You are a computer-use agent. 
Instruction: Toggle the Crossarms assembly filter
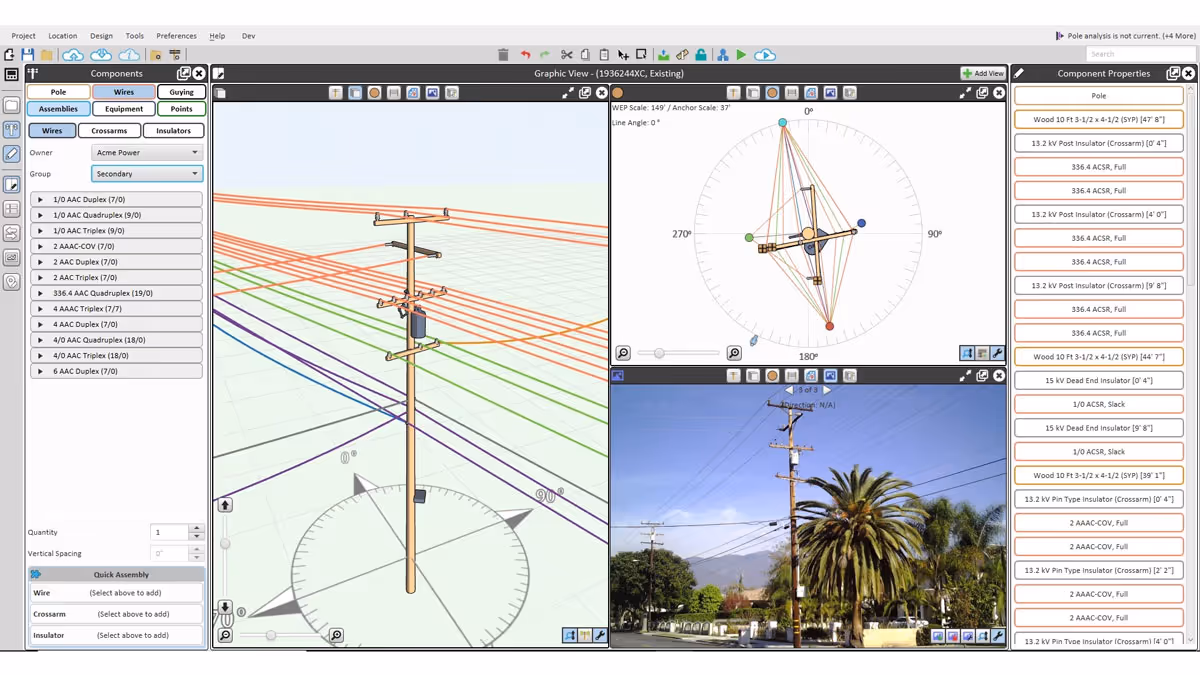point(109,131)
